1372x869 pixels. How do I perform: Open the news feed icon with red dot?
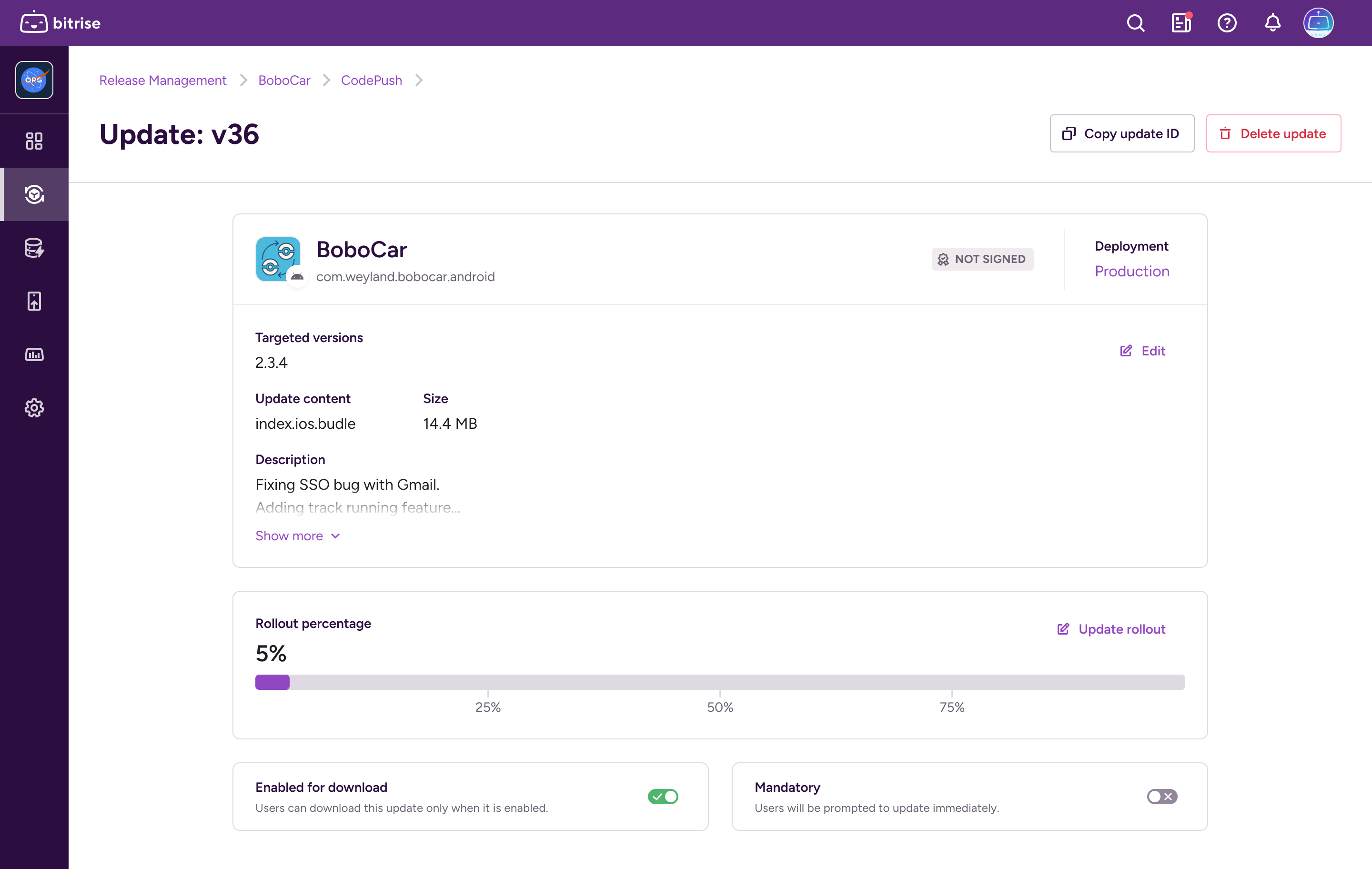click(1181, 23)
